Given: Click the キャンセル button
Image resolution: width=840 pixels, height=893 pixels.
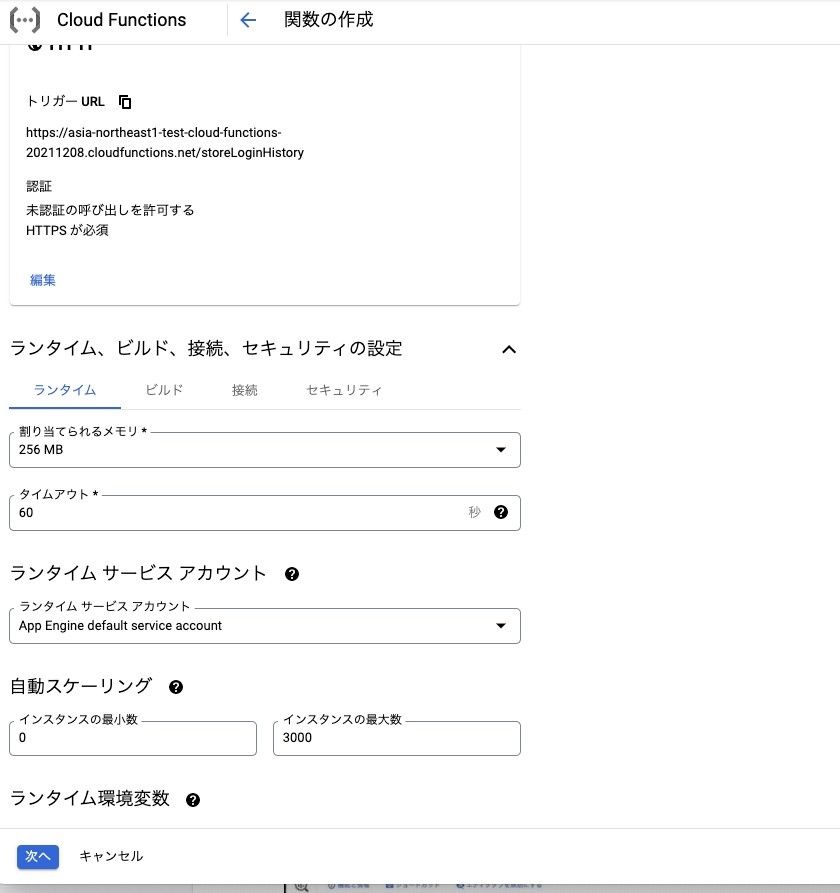Looking at the screenshot, I should click(x=111, y=857).
